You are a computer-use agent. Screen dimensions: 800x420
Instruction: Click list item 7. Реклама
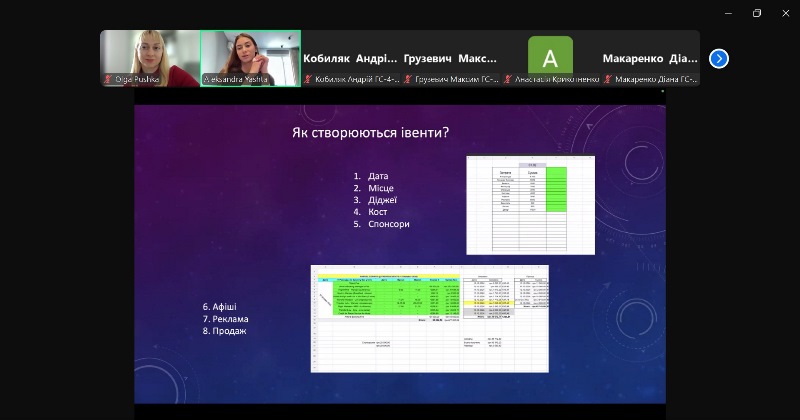coord(226,319)
